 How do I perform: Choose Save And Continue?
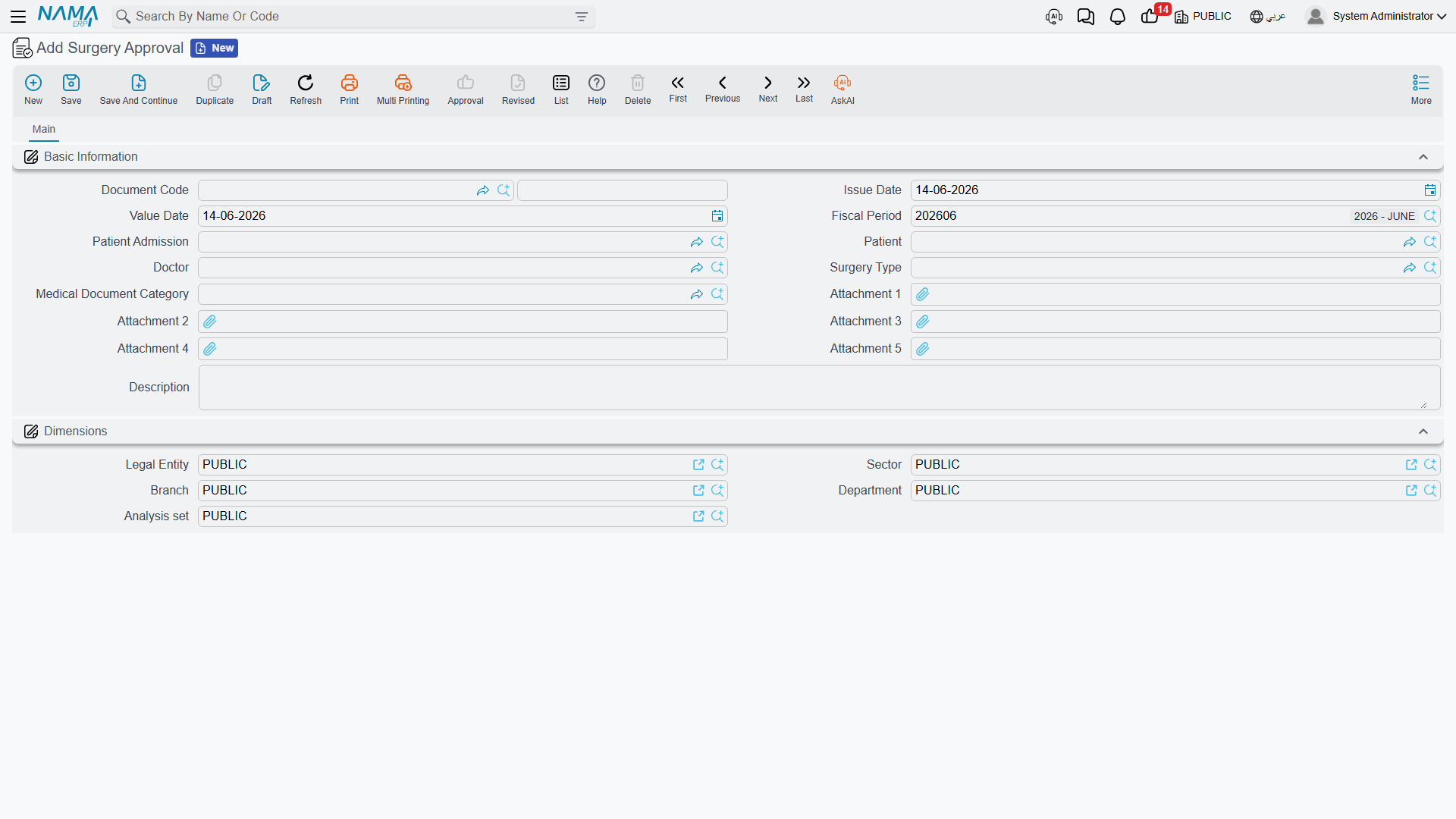(139, 89)
